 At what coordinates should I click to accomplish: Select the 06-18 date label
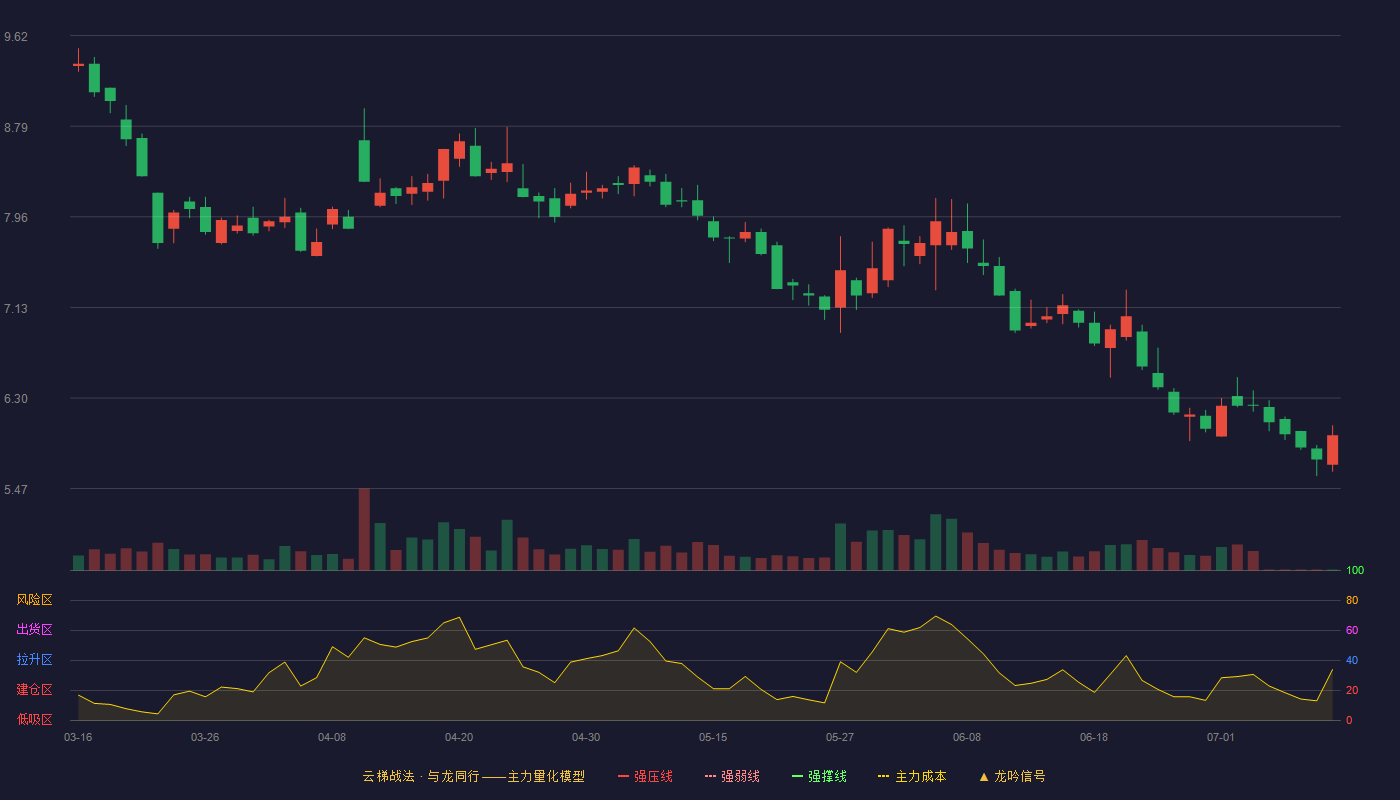pyautogui.click(x=1094, y=737)
